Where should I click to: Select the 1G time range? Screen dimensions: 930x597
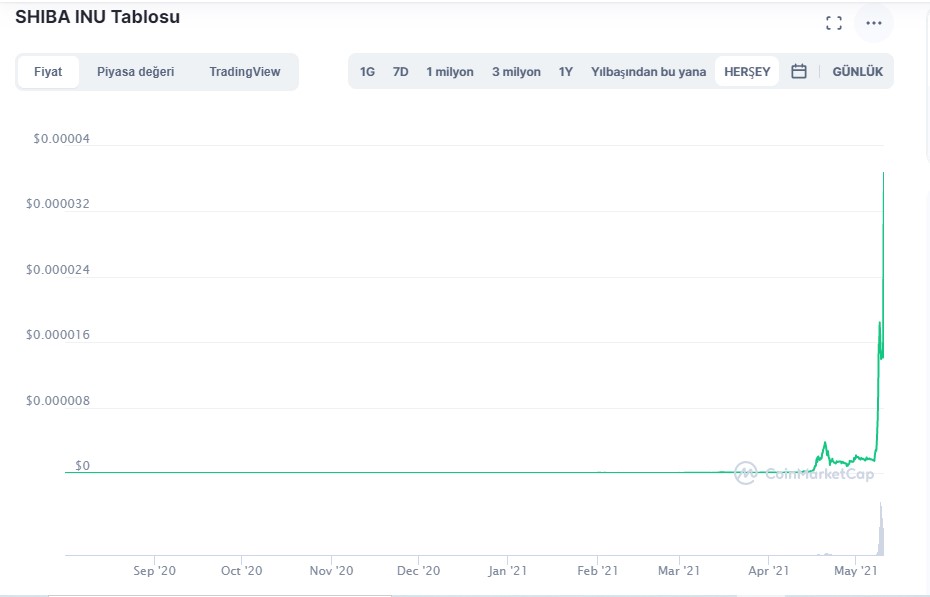(x=367, y=72)
